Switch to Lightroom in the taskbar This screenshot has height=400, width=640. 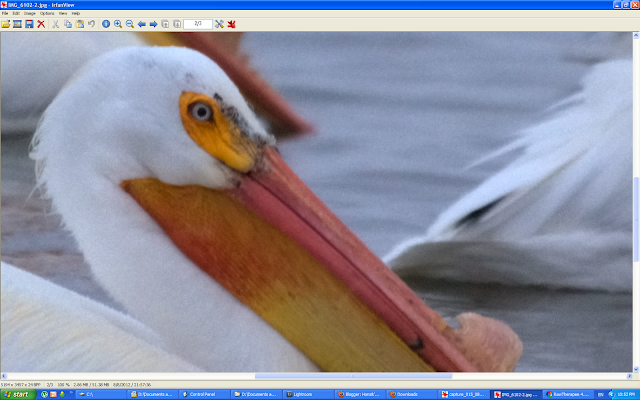[x=309, y=394]
